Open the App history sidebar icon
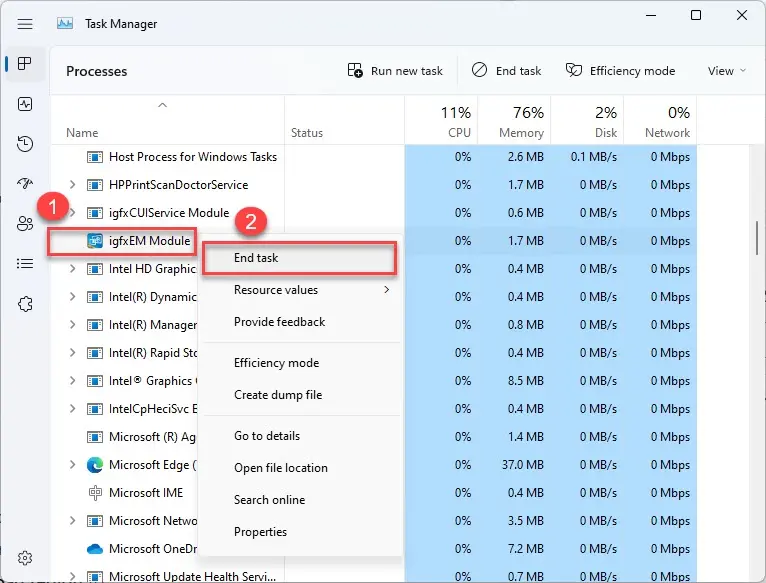 point(26,144)
